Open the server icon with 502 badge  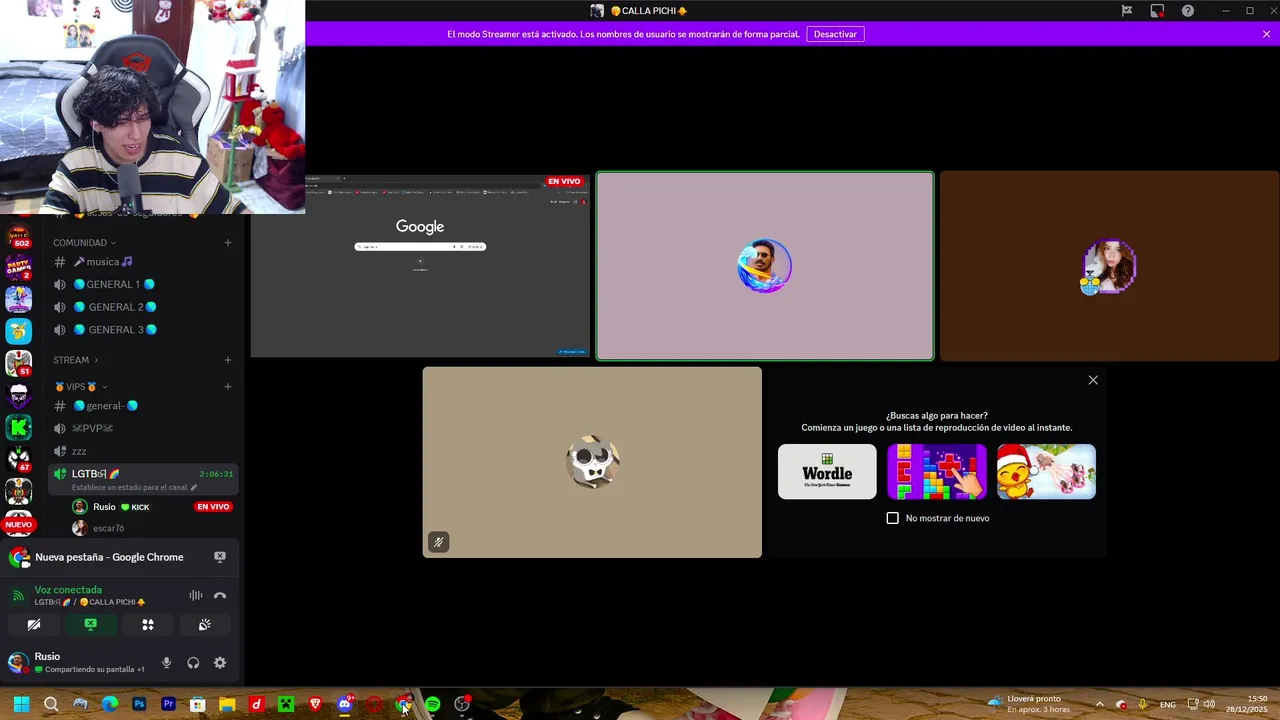click(19, 237)
